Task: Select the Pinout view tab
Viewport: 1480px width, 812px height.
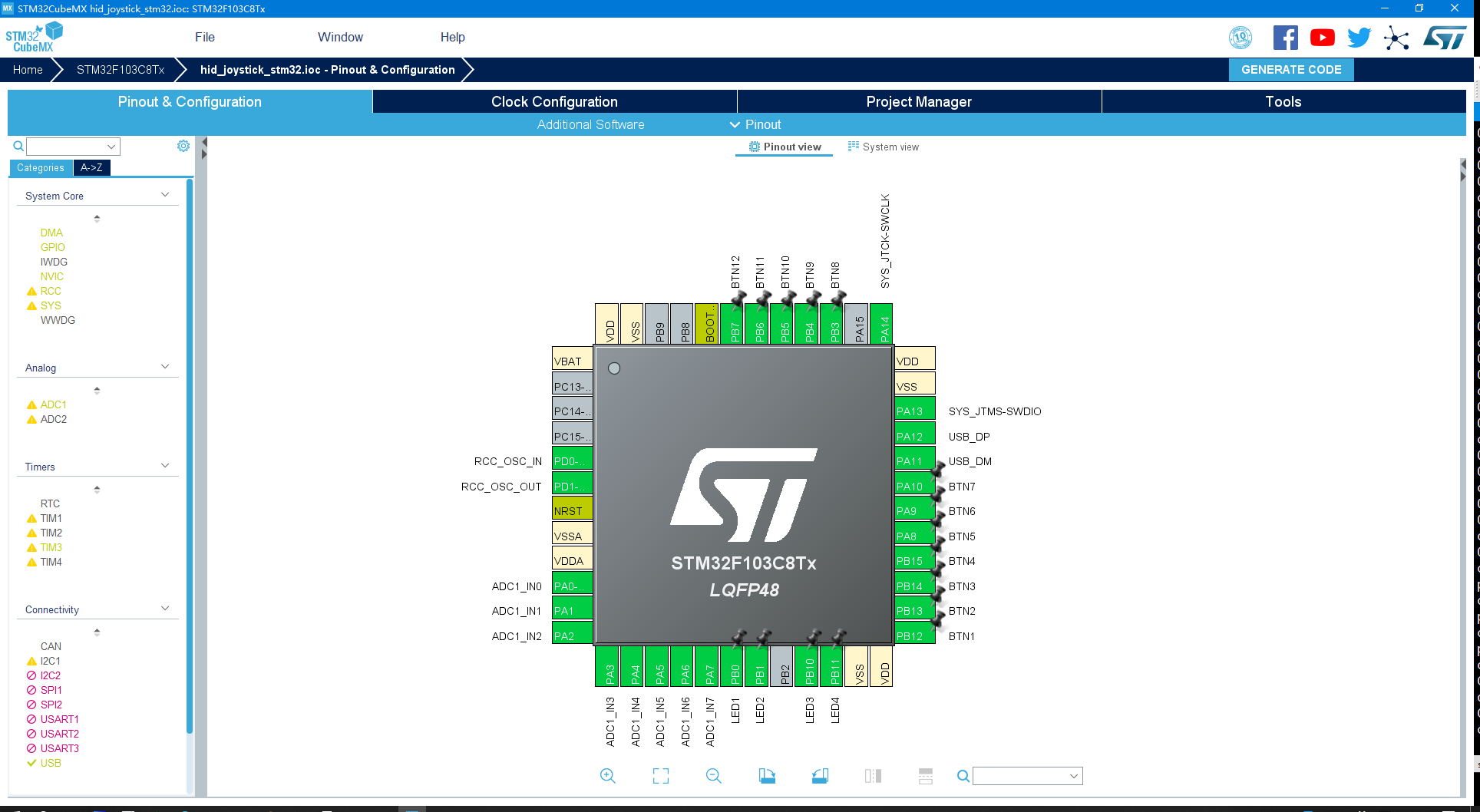Action: tap(785, 147)
